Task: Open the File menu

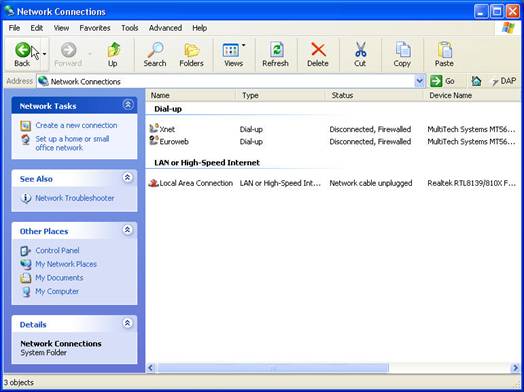Action: [14, 28]
